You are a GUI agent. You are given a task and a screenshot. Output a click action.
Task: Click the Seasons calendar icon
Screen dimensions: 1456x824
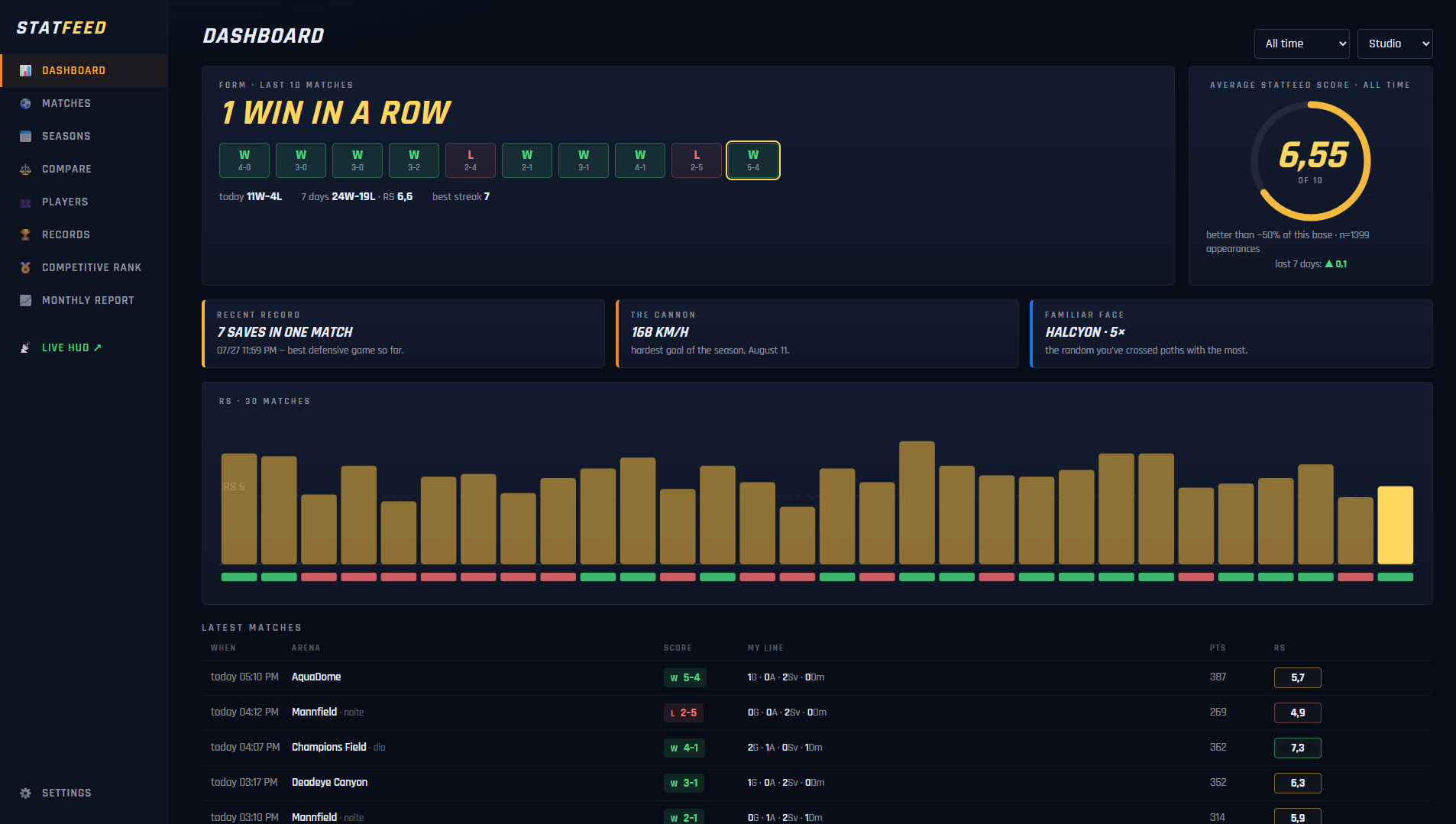(25, 137)
